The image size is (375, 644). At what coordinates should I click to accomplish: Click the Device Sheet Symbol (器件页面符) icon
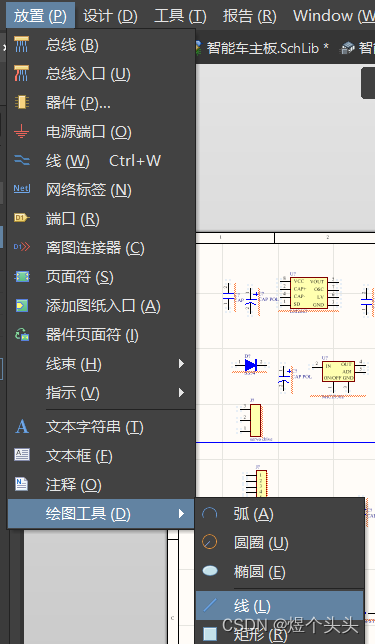click(x=22, y=334)
